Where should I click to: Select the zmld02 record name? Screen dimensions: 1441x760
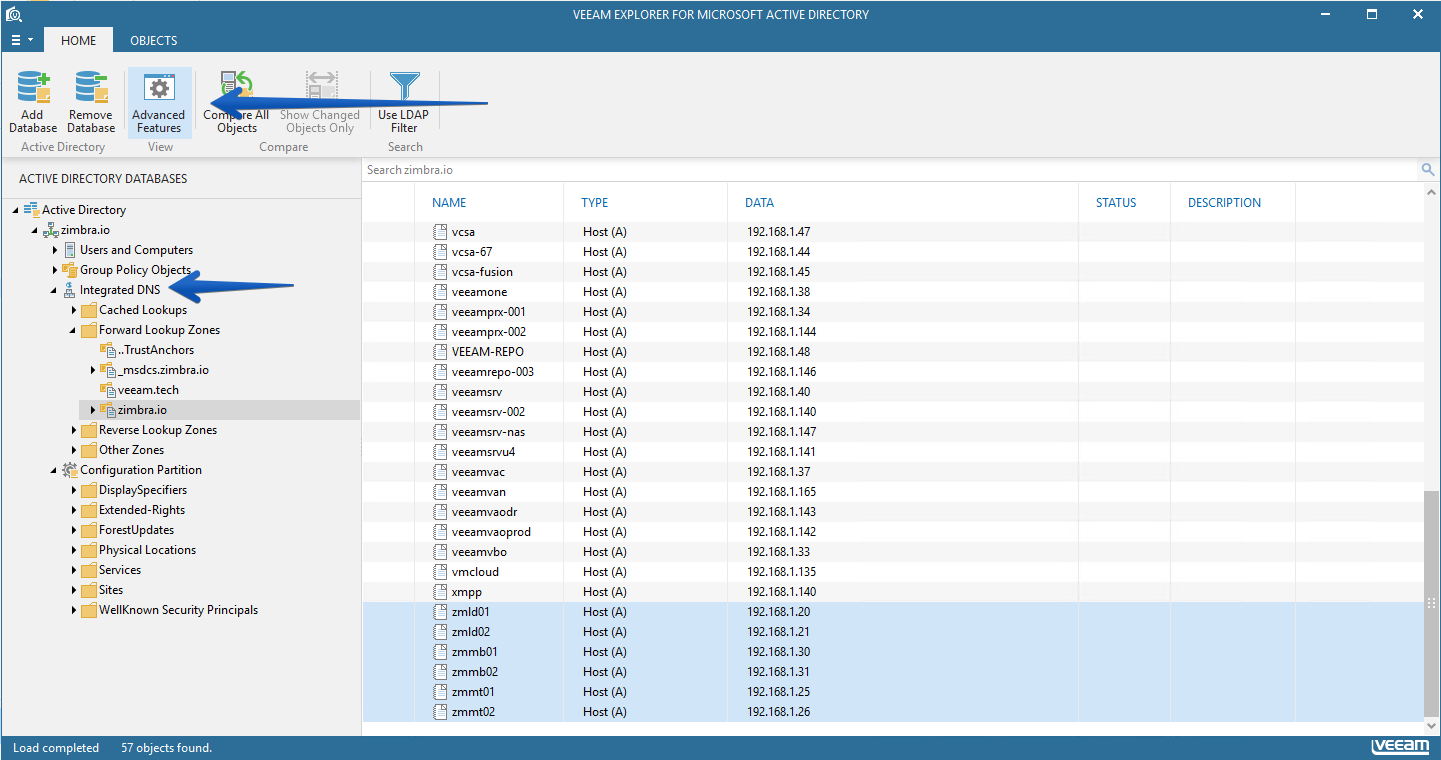(x=471, y=632)
